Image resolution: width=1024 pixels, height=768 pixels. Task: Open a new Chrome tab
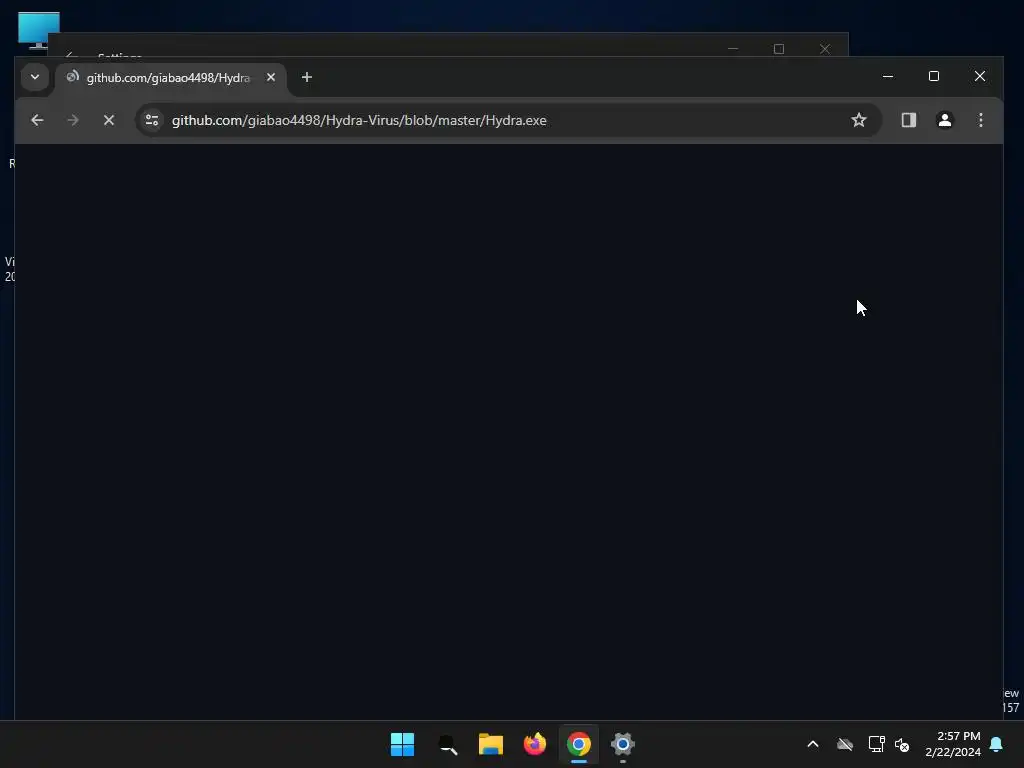tap(306, 77)
